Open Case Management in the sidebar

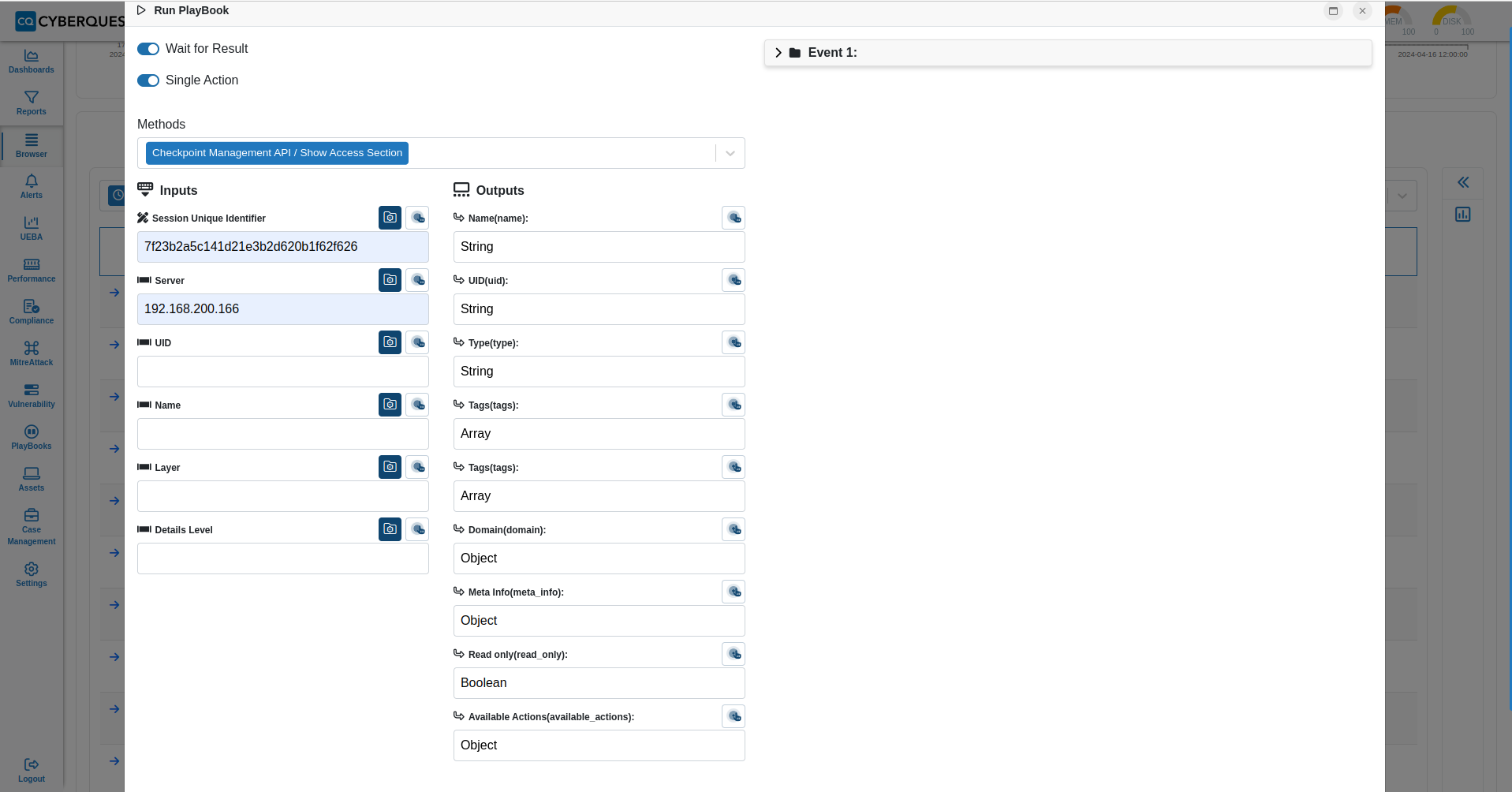(x=32, y=527)
